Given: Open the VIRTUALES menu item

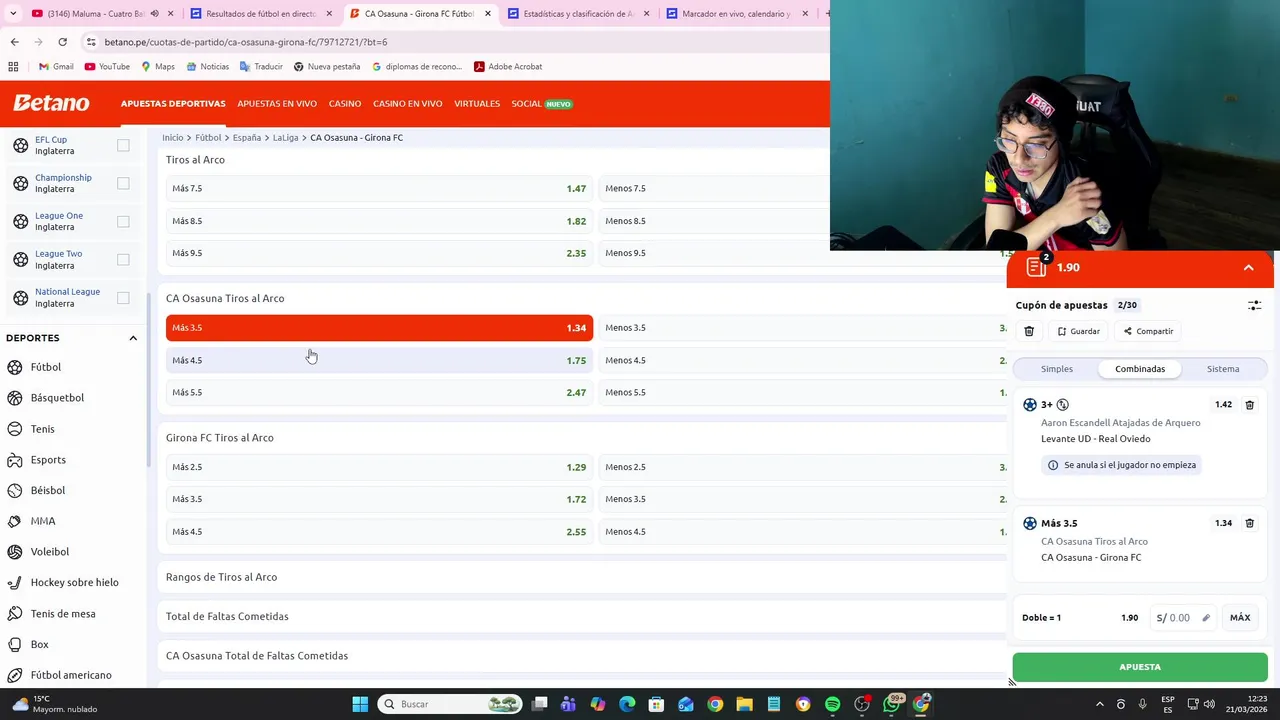Looking at the screenshot, I should pos(477,104).
